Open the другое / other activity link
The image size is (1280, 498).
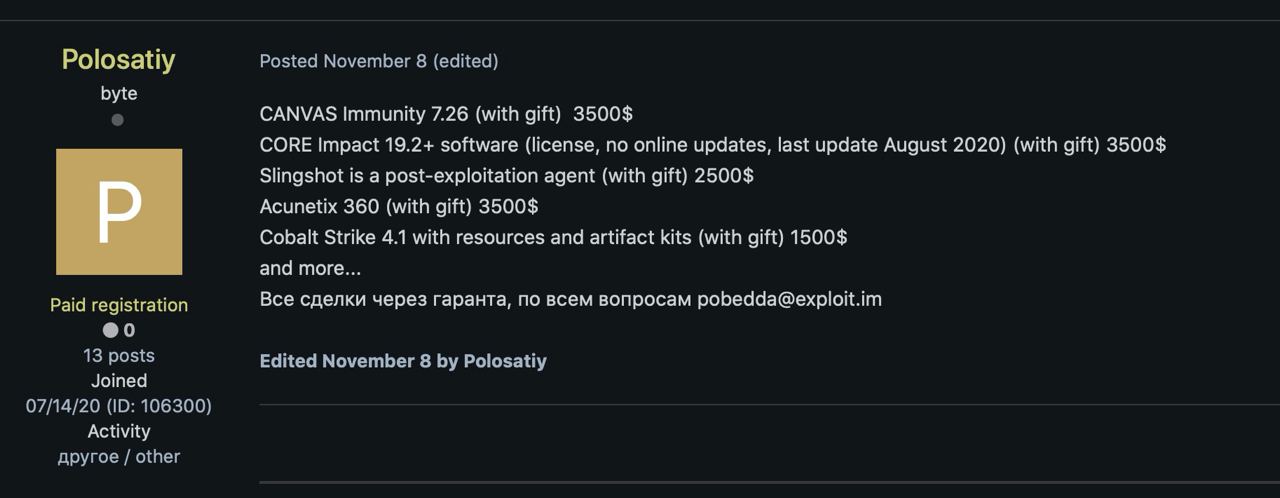click(x=118, y=456)
